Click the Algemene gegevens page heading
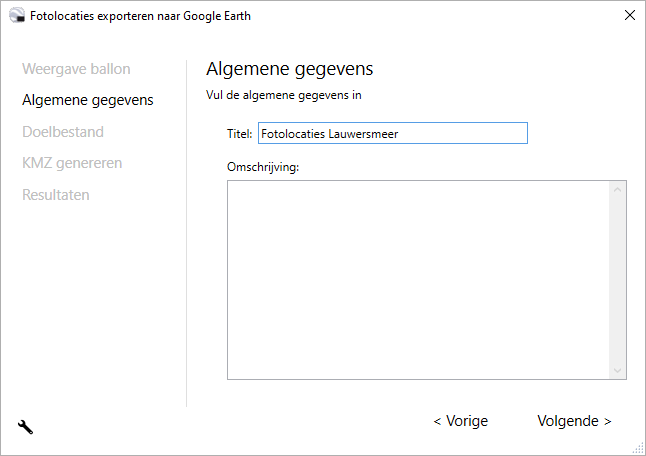 (x=289, y=69)
